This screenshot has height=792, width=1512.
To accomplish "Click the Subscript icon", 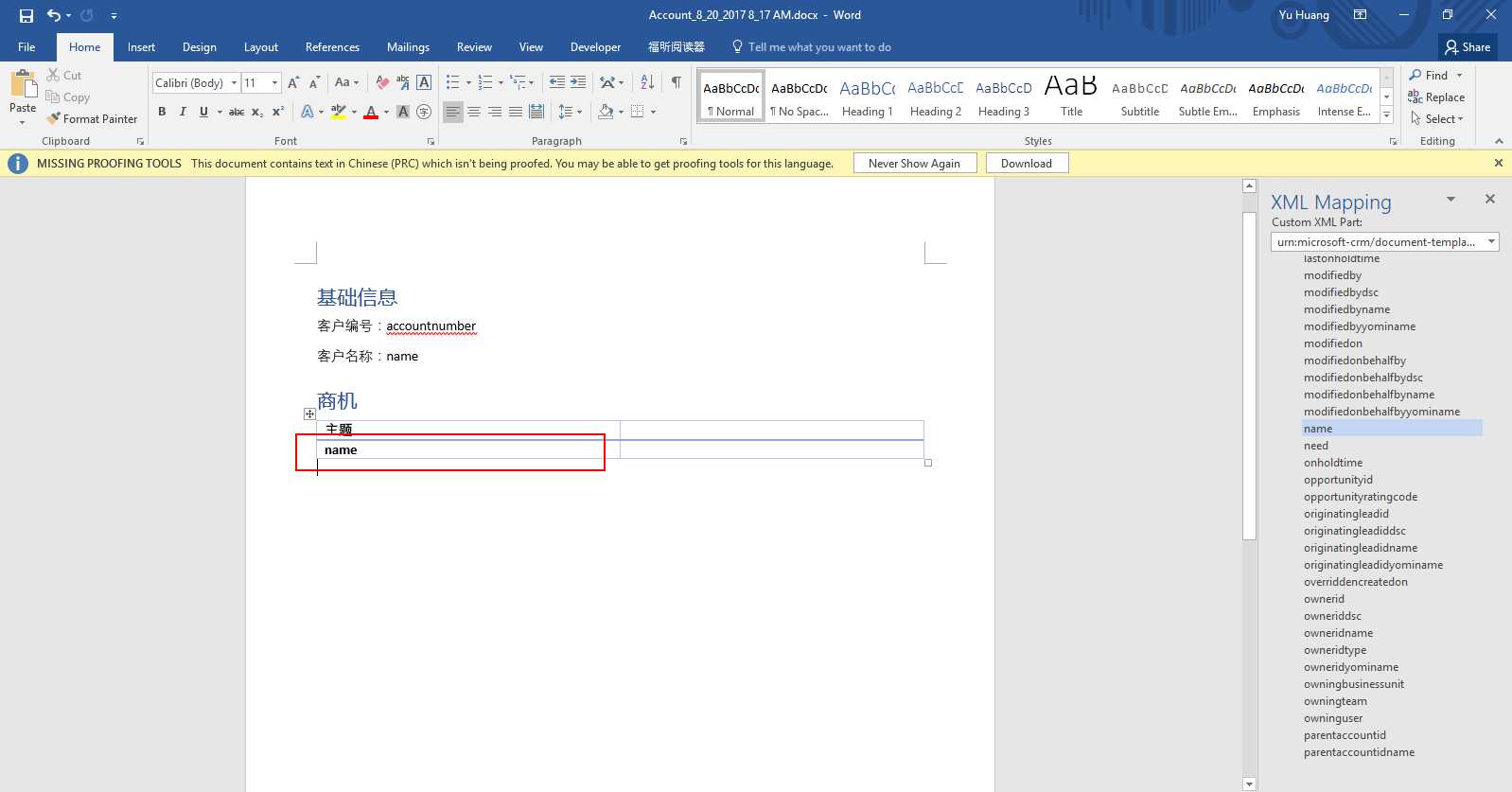I will [x=257, y=112].
